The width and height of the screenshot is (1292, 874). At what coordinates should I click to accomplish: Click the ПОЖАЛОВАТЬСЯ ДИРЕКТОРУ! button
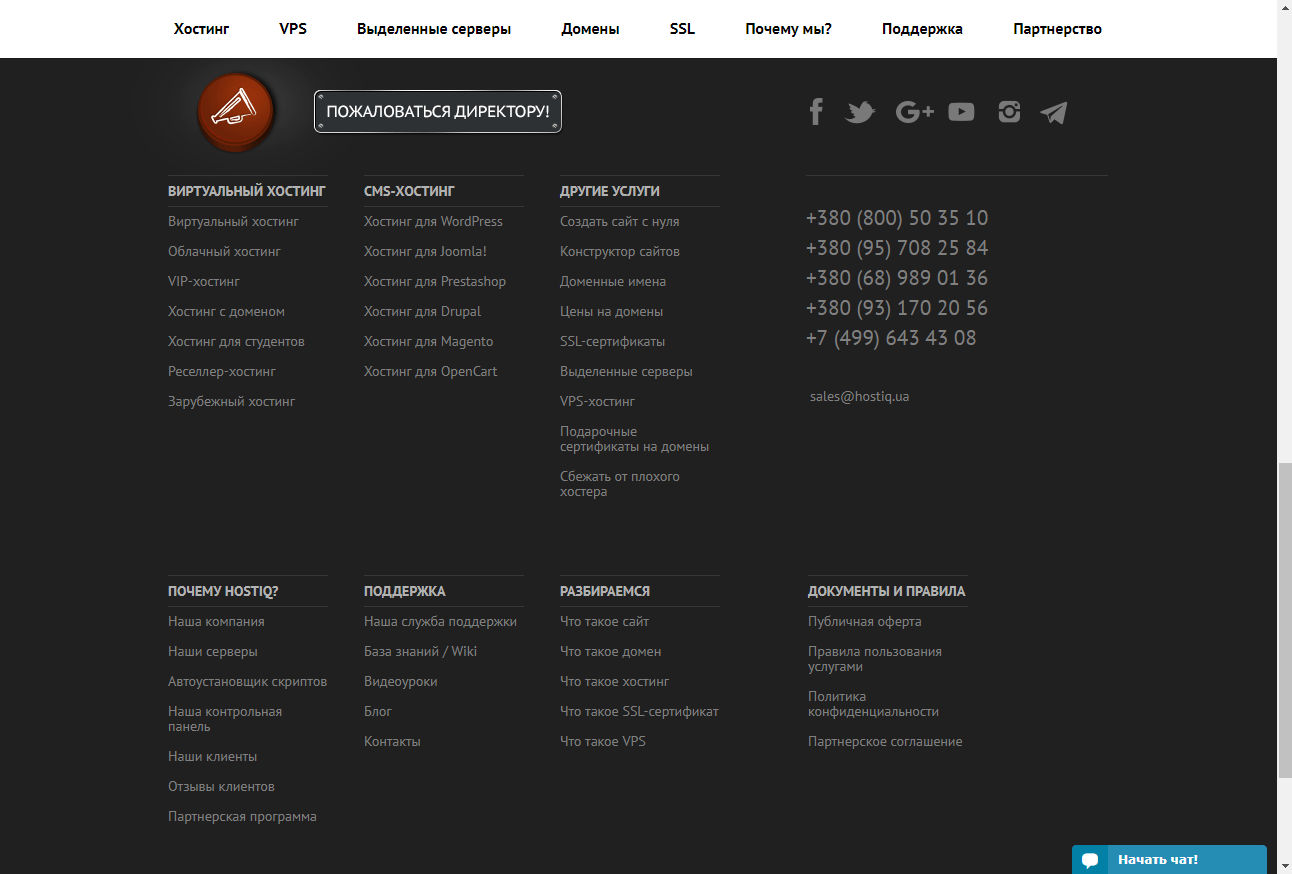438,111
